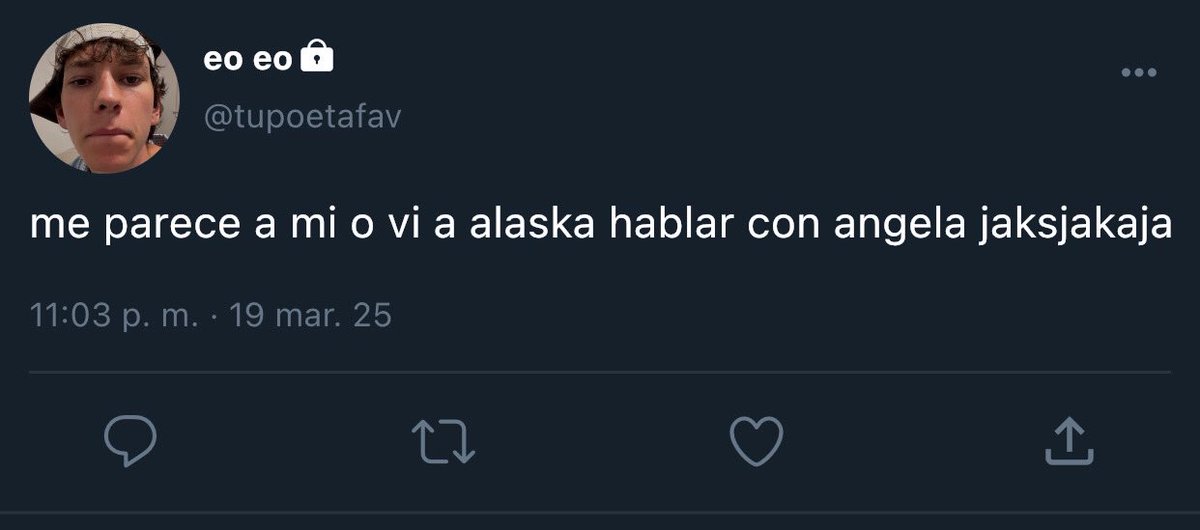The height and width of the screenshot is (530, 1200).
Task: Reply to the tweet via speech bubble icon
Action: (x=130, y=441)
